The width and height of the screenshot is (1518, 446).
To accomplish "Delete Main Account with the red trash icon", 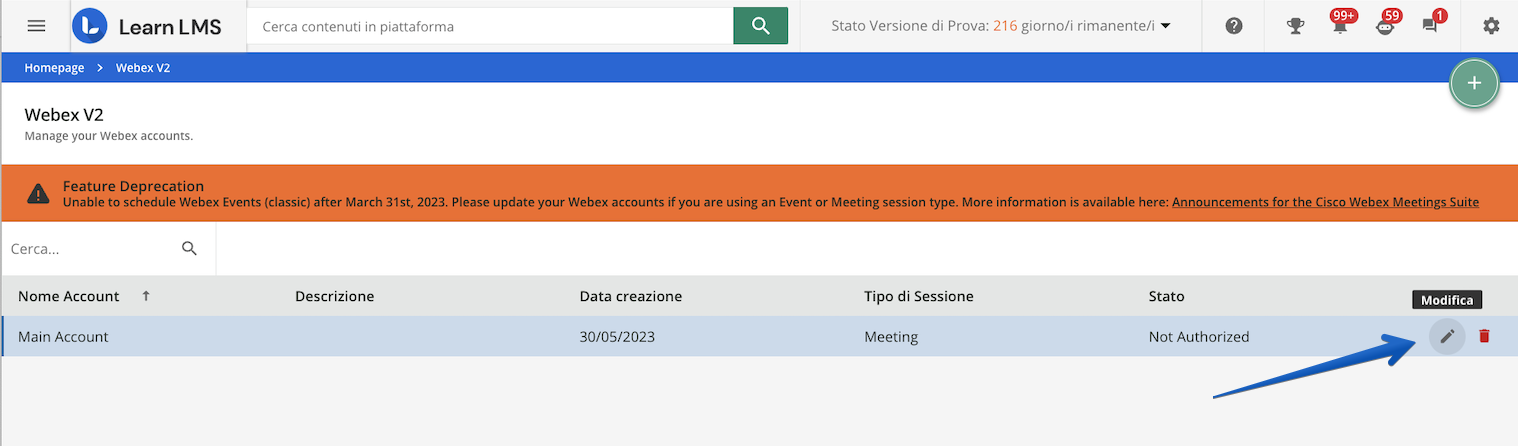I will tap(1484, 336).
